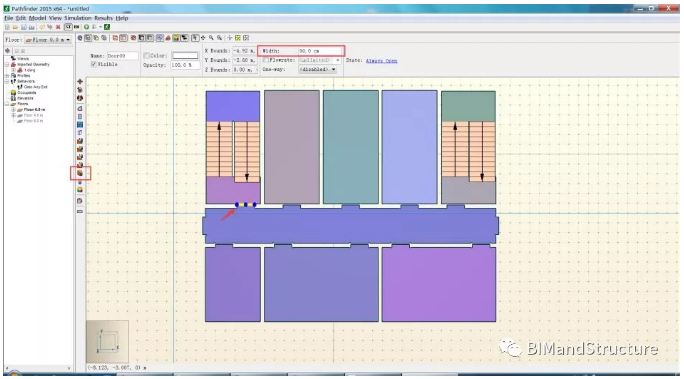Open the File menu
Image resolution: width=684 pixels, height=379 pixels.
point(9,18)
